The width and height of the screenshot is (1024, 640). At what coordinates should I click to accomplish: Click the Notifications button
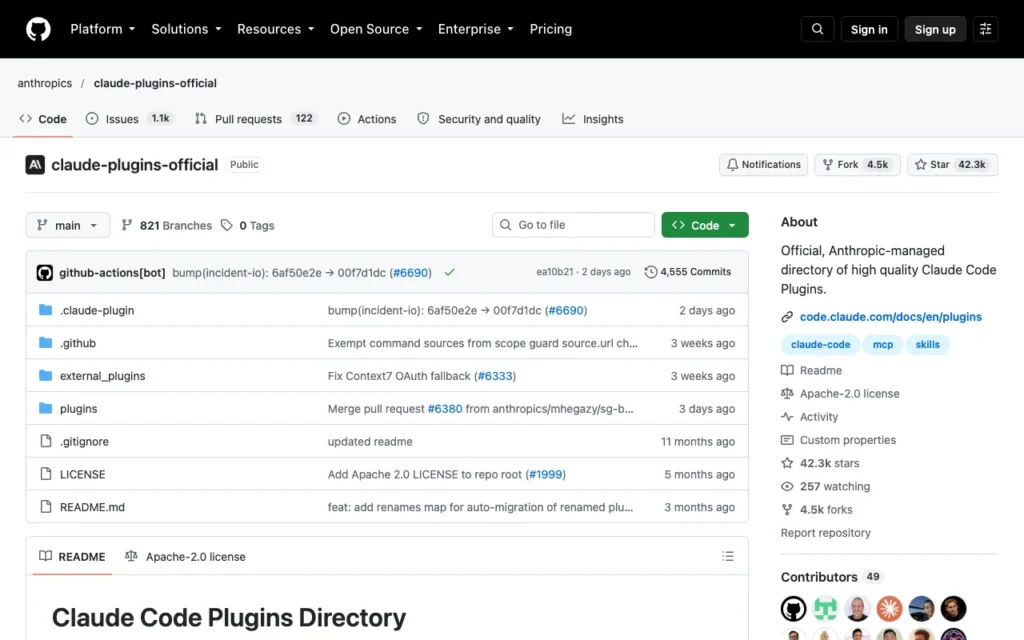coord(763,165)
